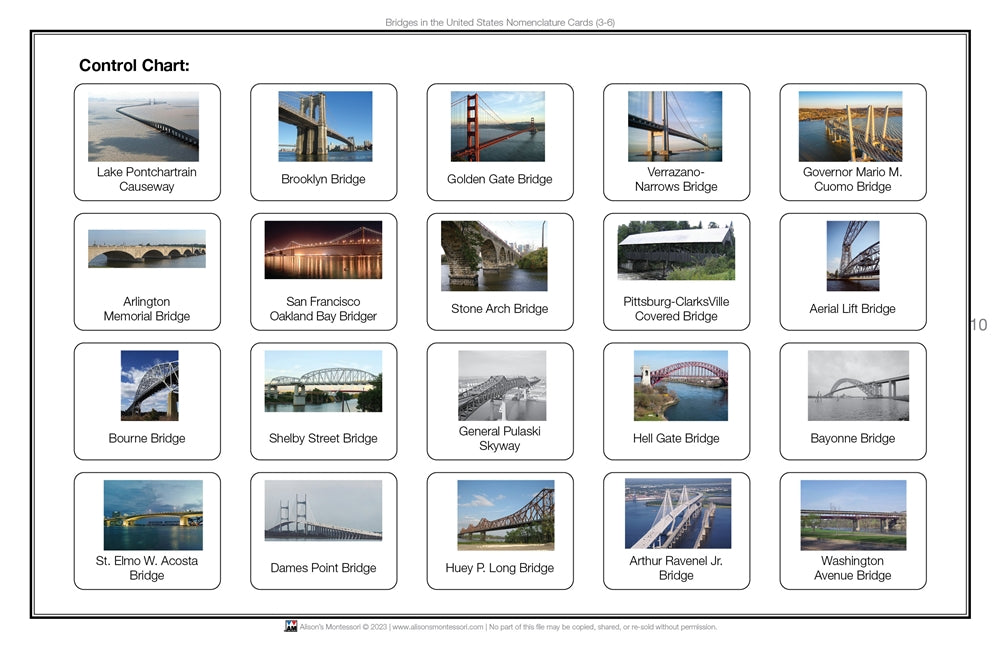
Task: Click the Dames Point Bridge caption text
Action: click(324, 567)
